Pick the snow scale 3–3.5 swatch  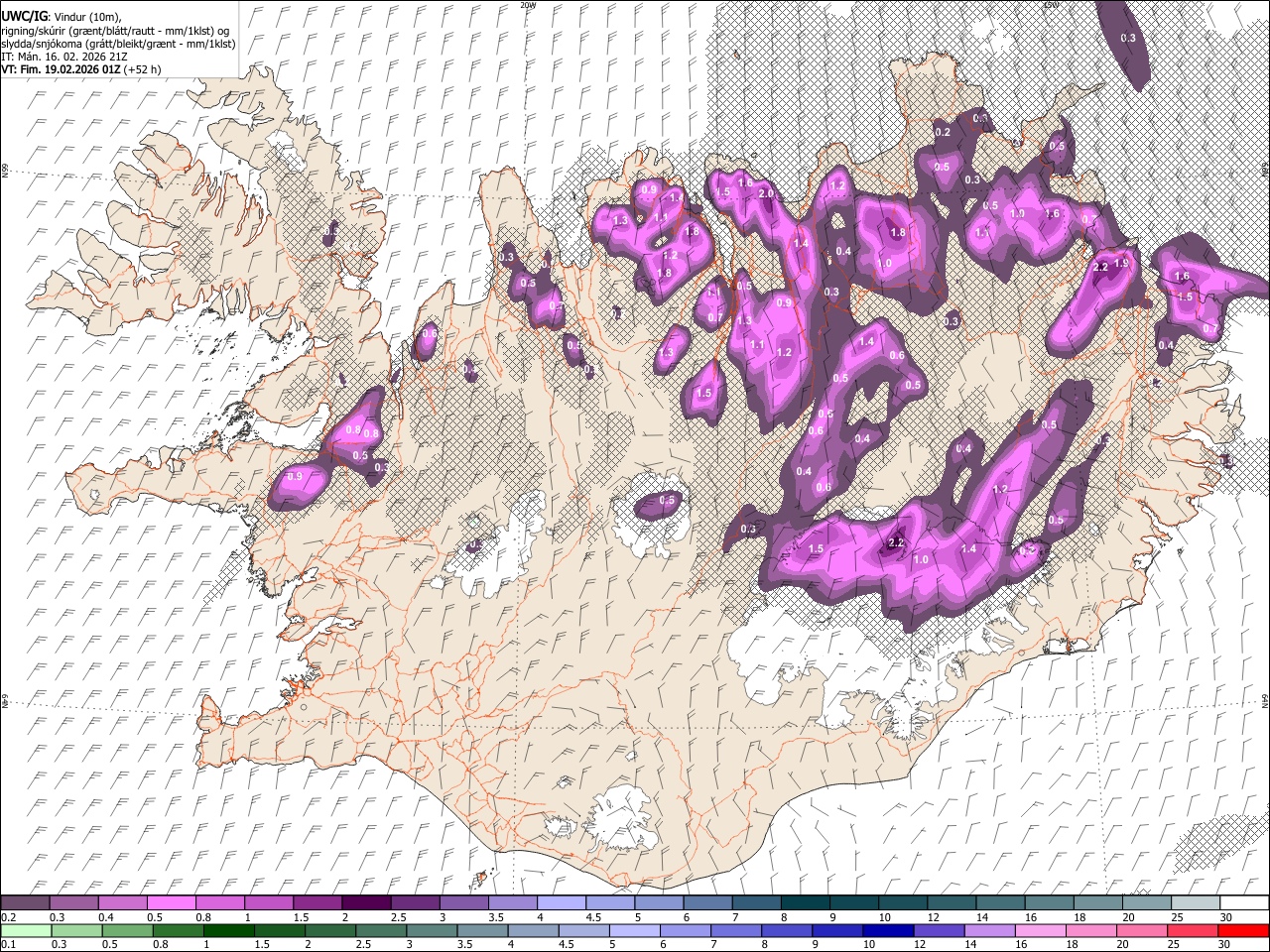pos(462,903)
